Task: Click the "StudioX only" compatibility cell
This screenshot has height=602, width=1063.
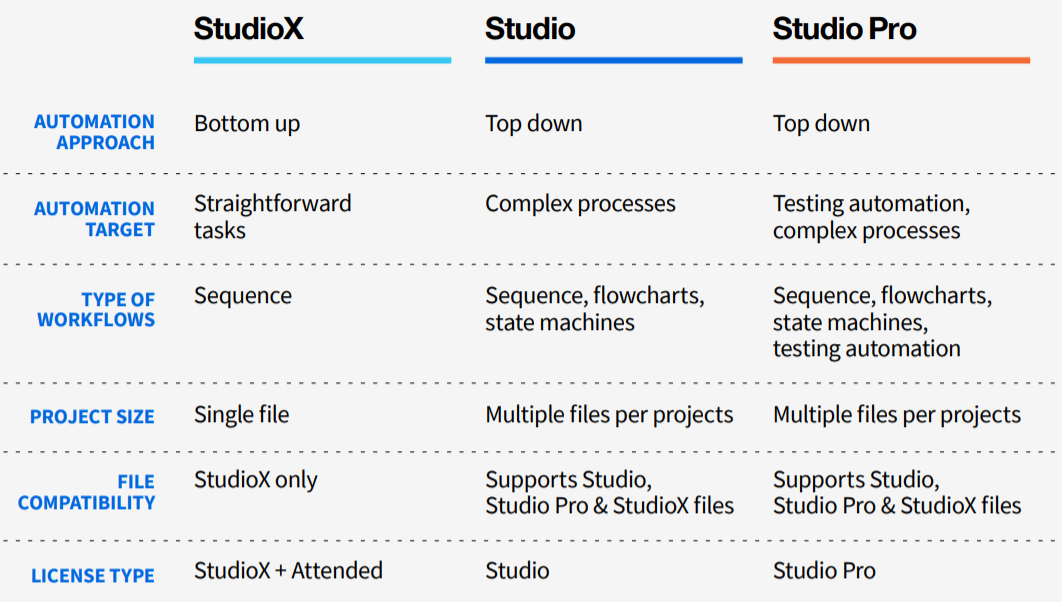Action: pos(255,480)
